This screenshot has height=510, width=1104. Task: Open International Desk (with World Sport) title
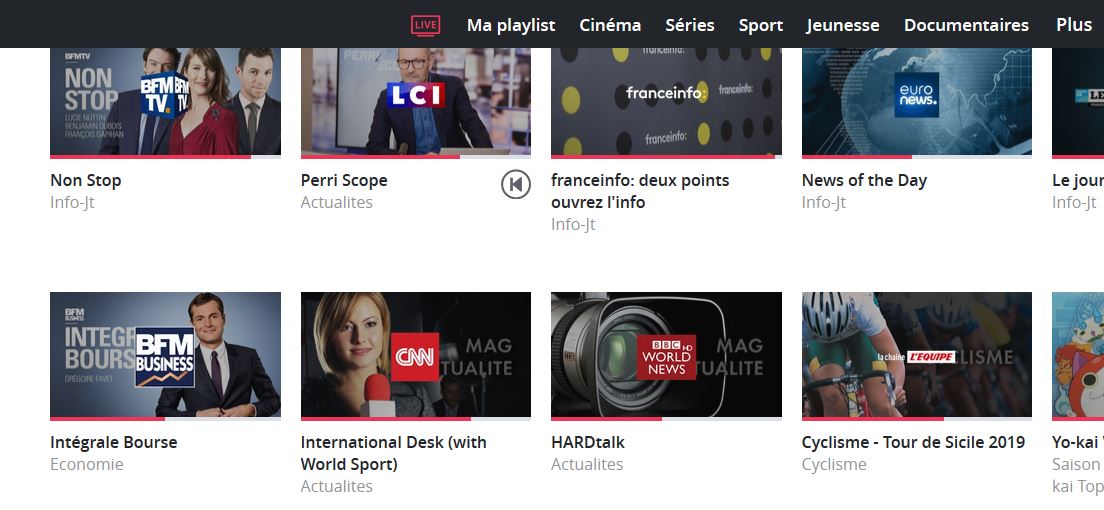pos(394,454)
